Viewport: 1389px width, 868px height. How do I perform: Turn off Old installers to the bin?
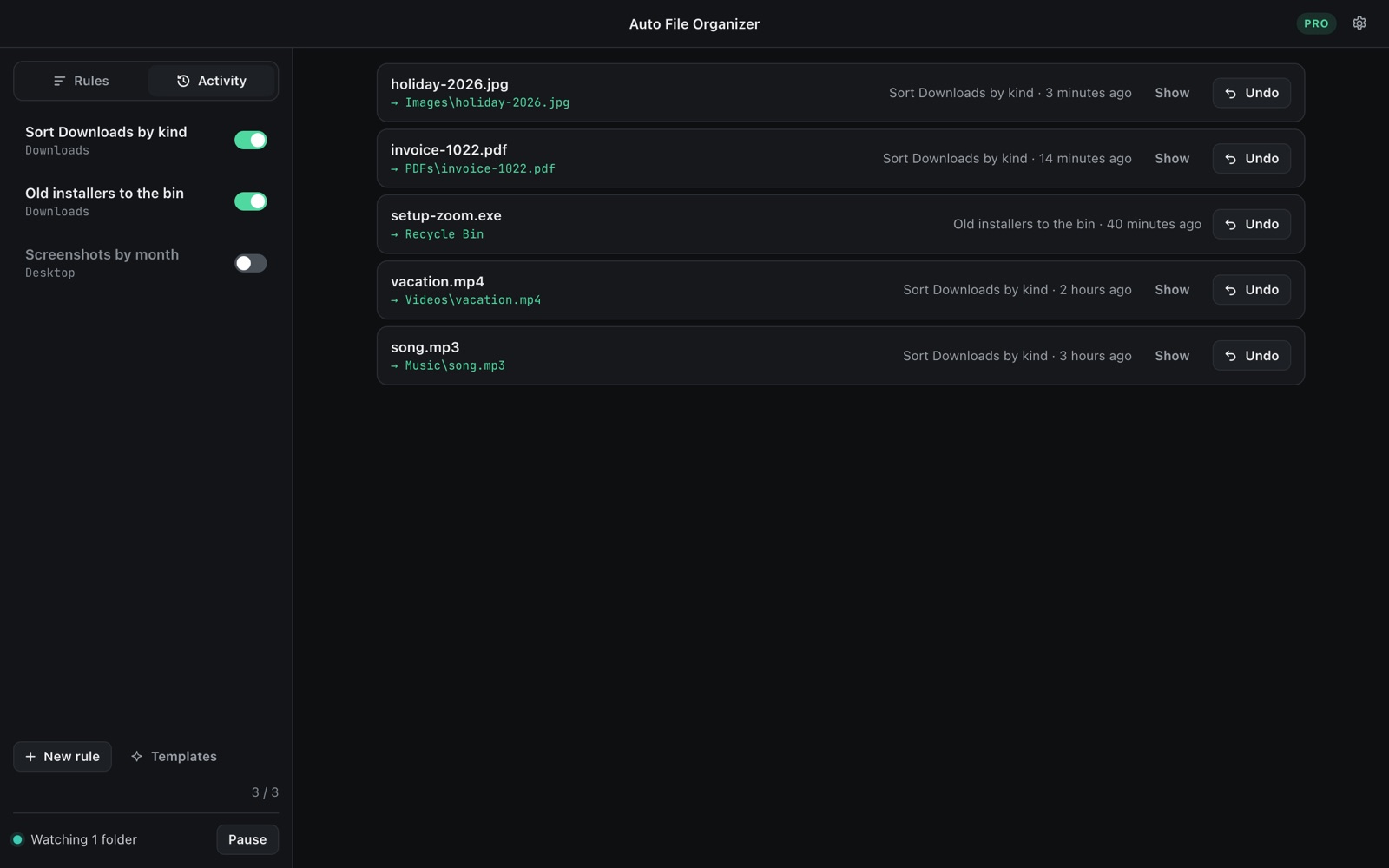click(251, 201)
